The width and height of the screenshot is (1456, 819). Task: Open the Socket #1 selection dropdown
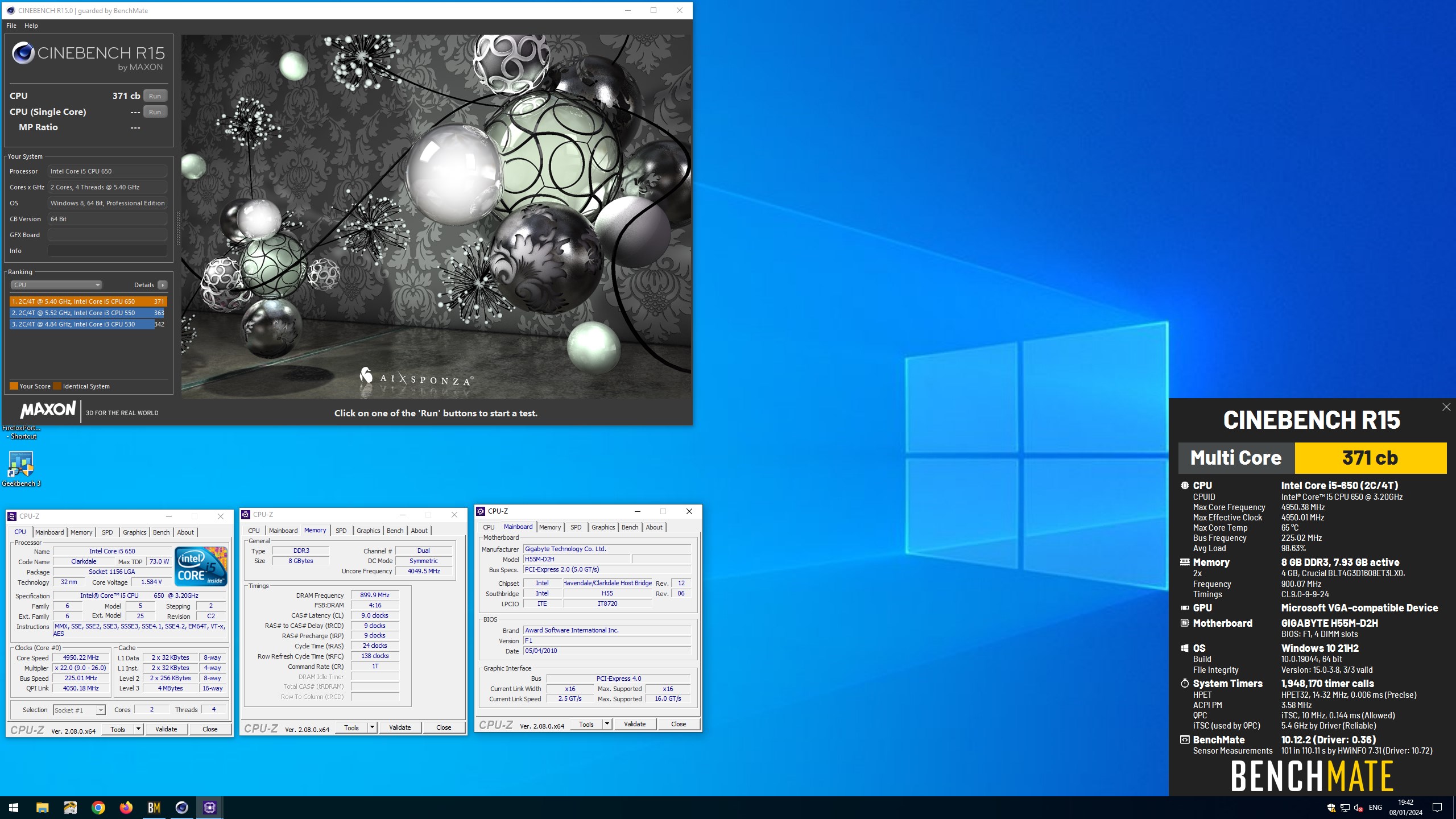click(x=80, y=710)
